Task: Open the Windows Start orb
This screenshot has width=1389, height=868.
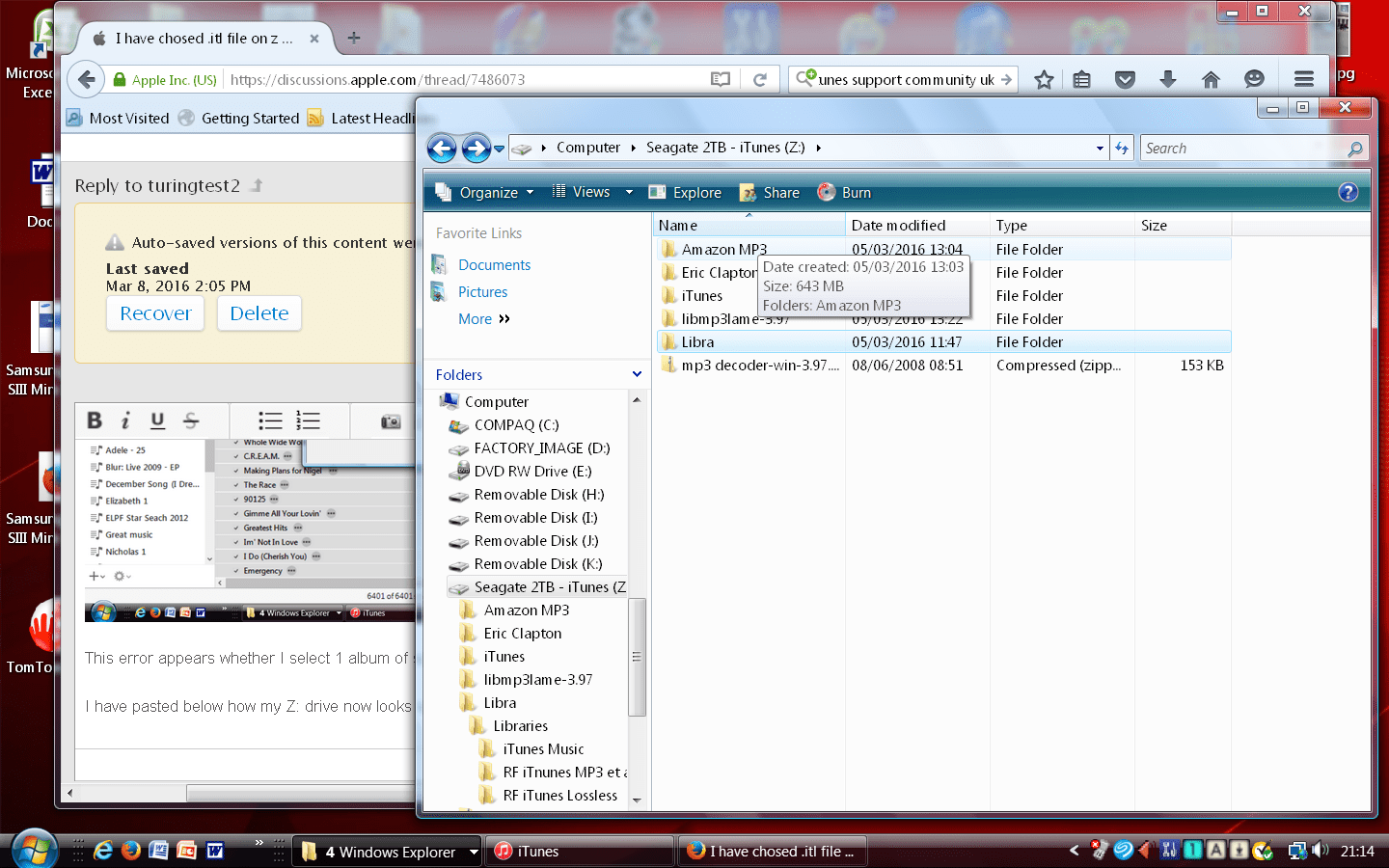Action: [34, 849]
